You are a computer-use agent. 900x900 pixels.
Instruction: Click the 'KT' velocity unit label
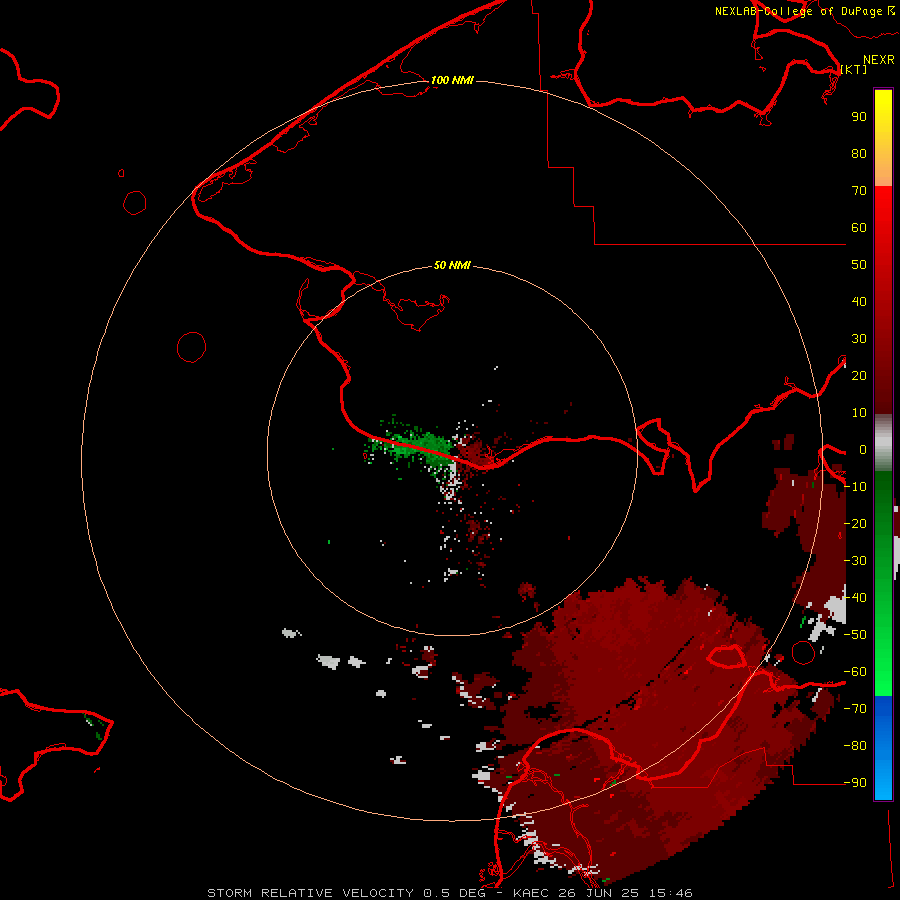[854, 69]
